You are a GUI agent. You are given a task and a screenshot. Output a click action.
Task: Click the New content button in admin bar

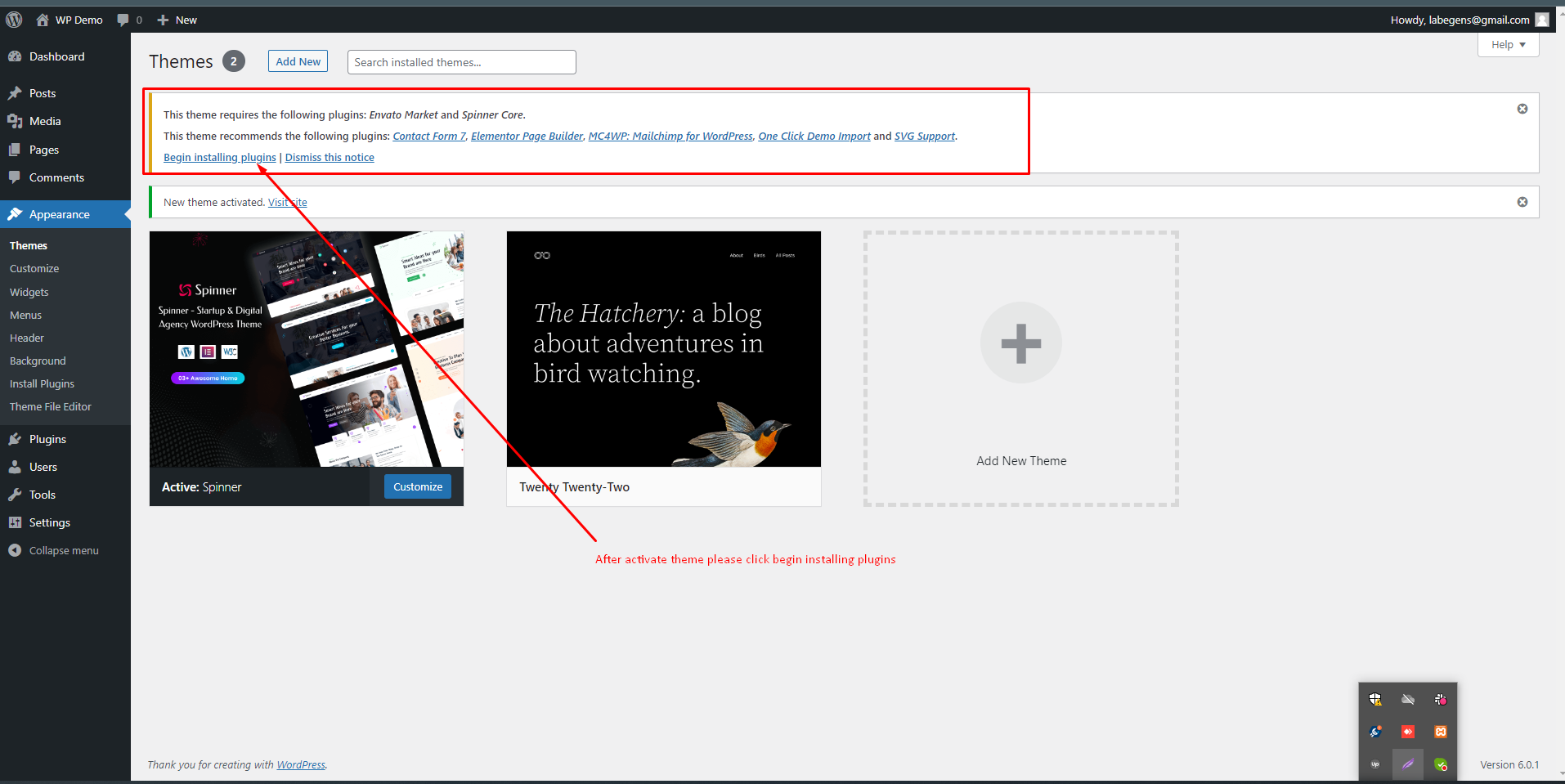tap(177, 20)
